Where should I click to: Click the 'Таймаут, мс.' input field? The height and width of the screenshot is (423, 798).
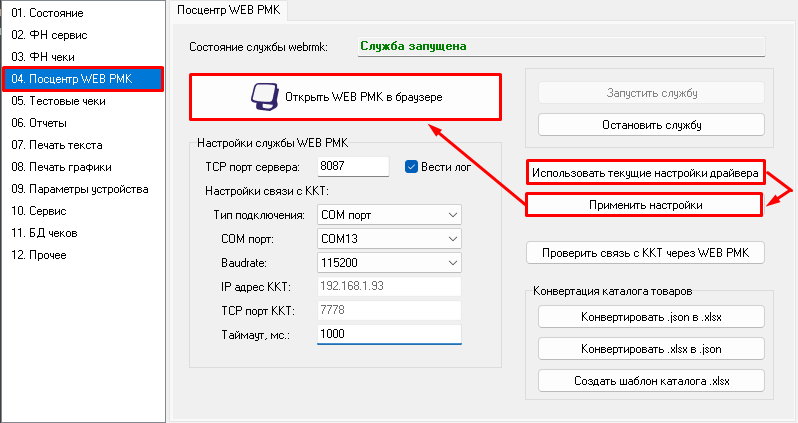[389, 335]
